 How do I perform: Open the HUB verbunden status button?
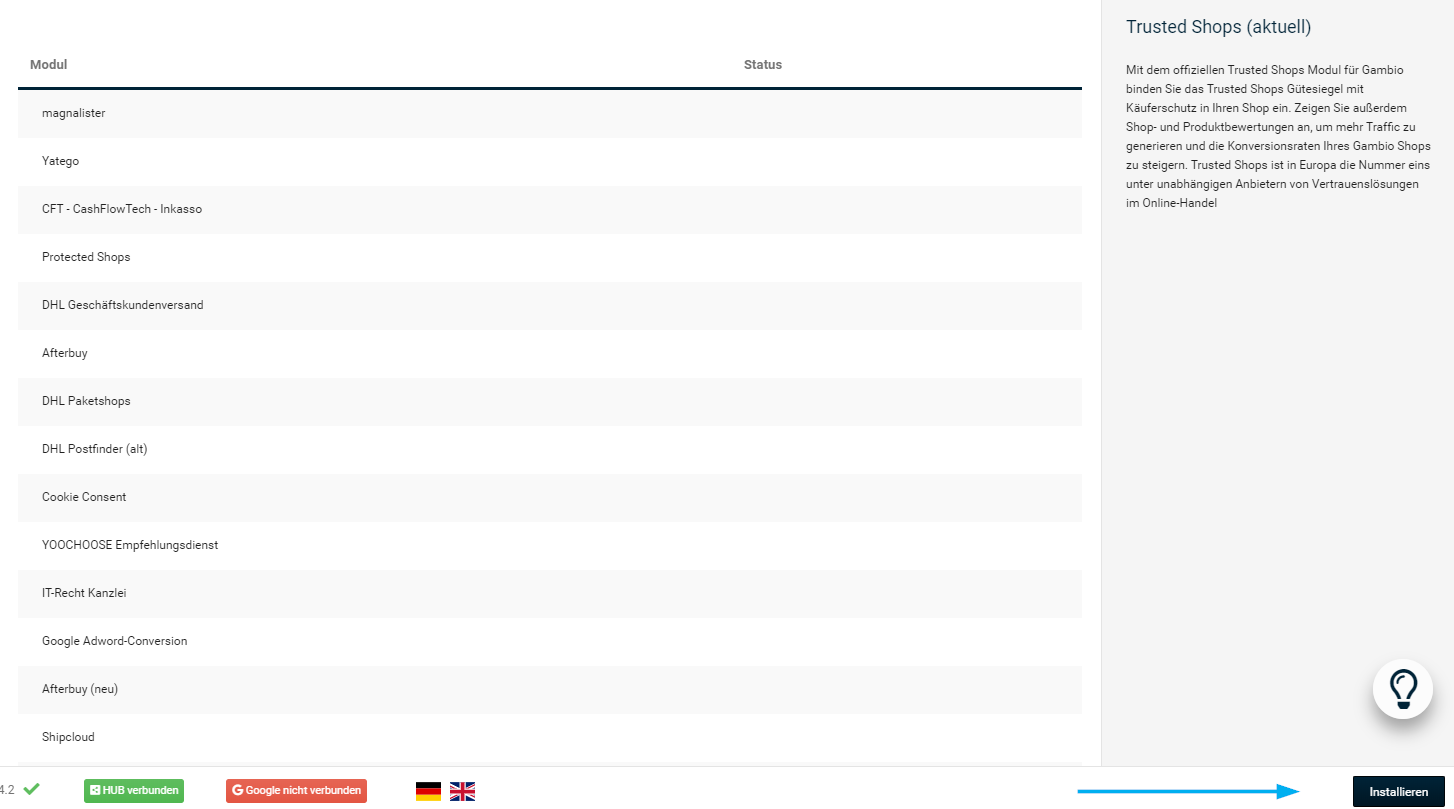pos(134,791)
